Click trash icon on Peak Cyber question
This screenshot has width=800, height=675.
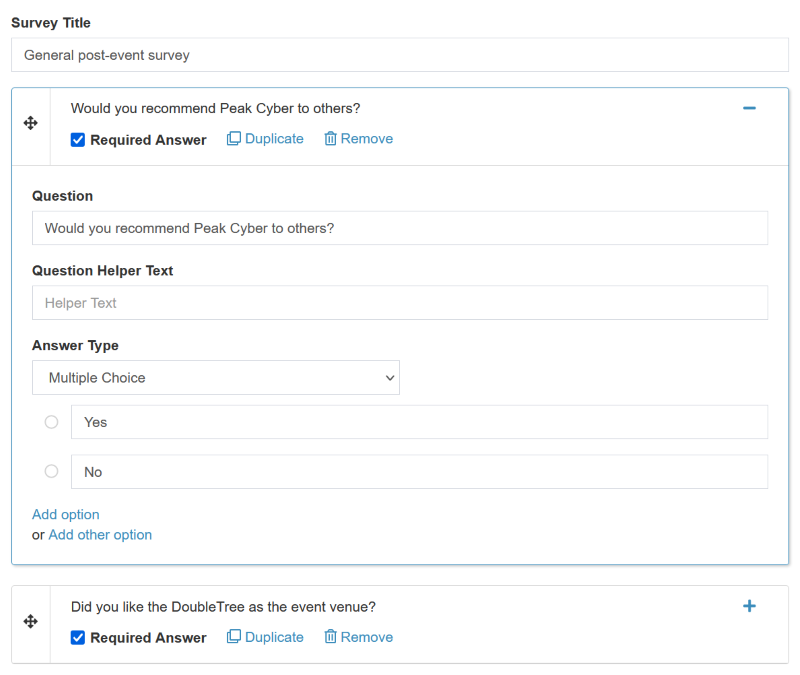tap(330, 139)
